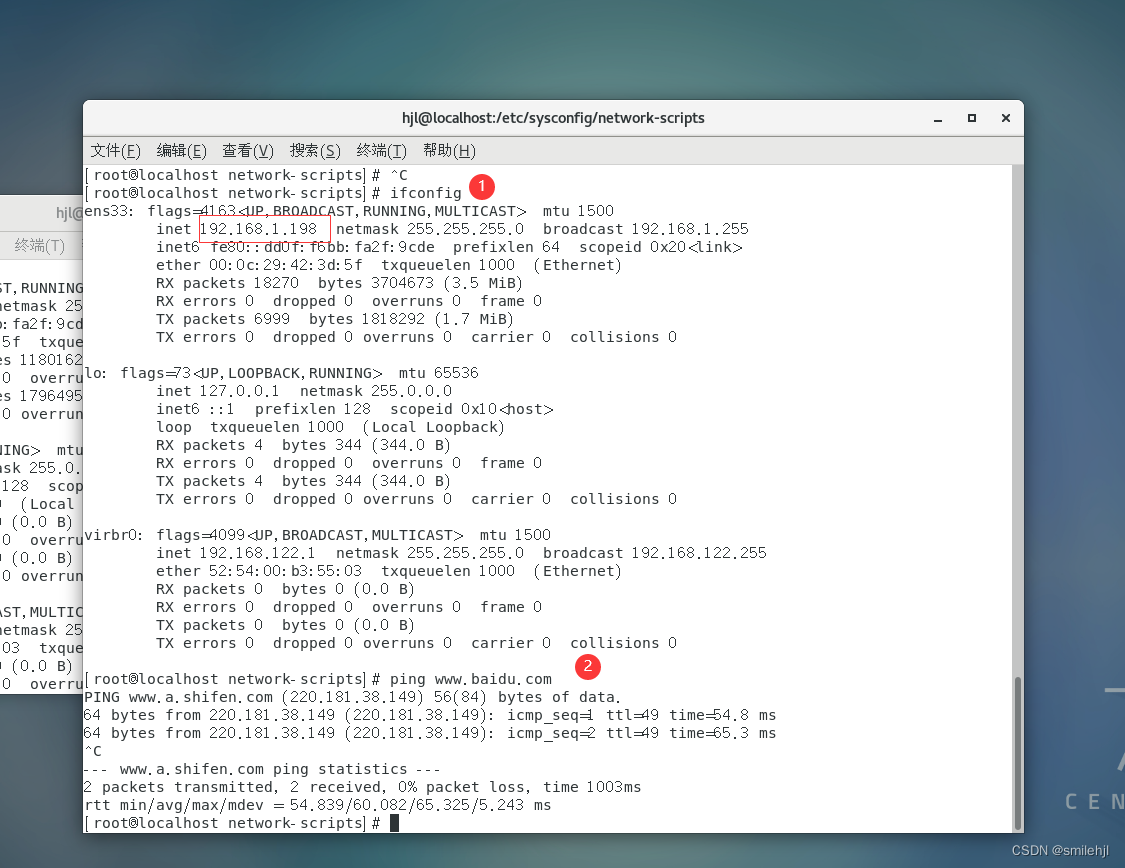Click the ifconfig command text

(425, 193)
